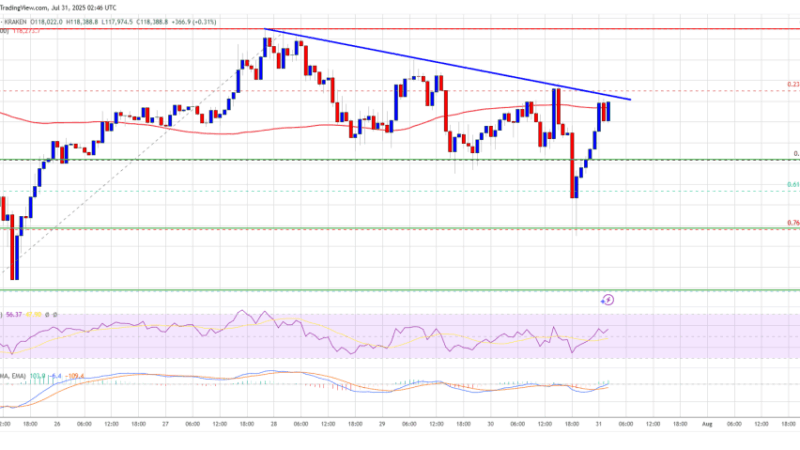Click the date label 29 on time axis
The image size is (800, 450).
click(382, 424)
